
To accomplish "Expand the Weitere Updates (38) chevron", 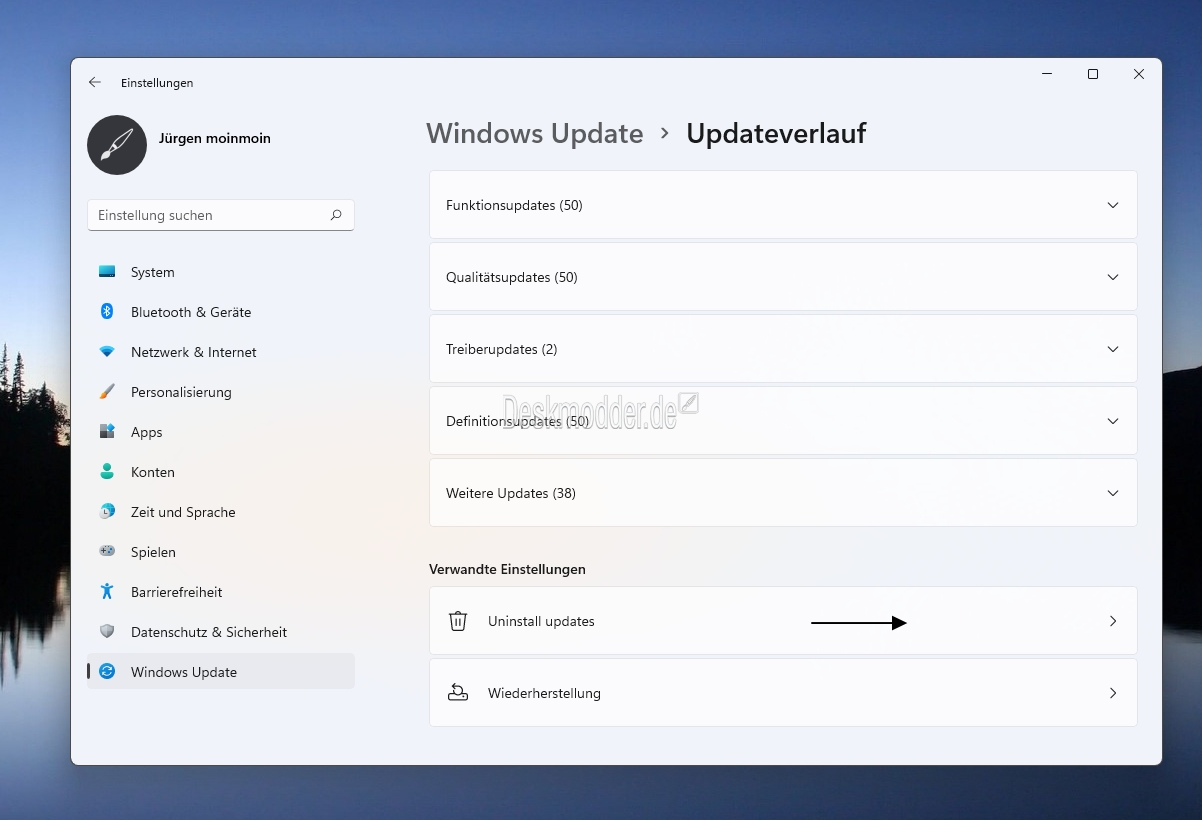I will (x=1113, y=493).
